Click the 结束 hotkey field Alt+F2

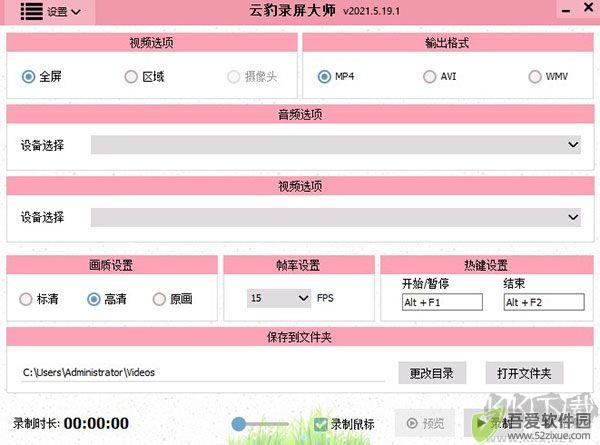click(544, 302)
